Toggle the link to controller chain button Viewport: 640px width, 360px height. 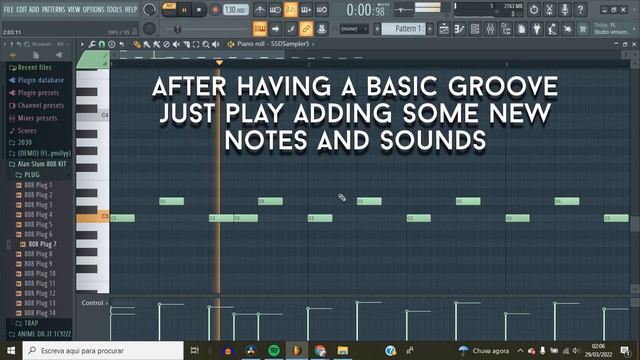[x=306, y=29]
